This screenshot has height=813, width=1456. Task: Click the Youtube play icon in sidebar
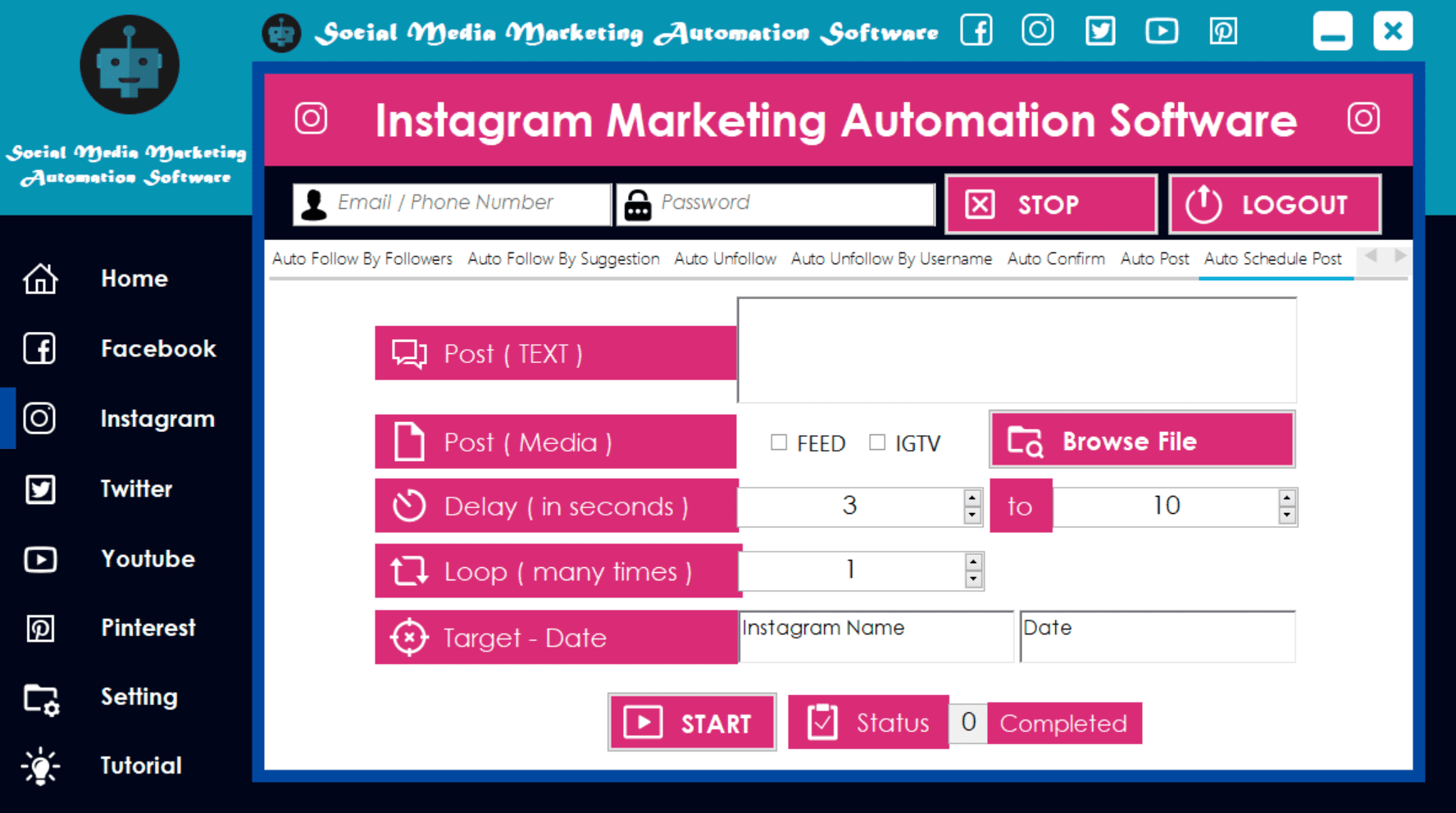pos(40,559)
